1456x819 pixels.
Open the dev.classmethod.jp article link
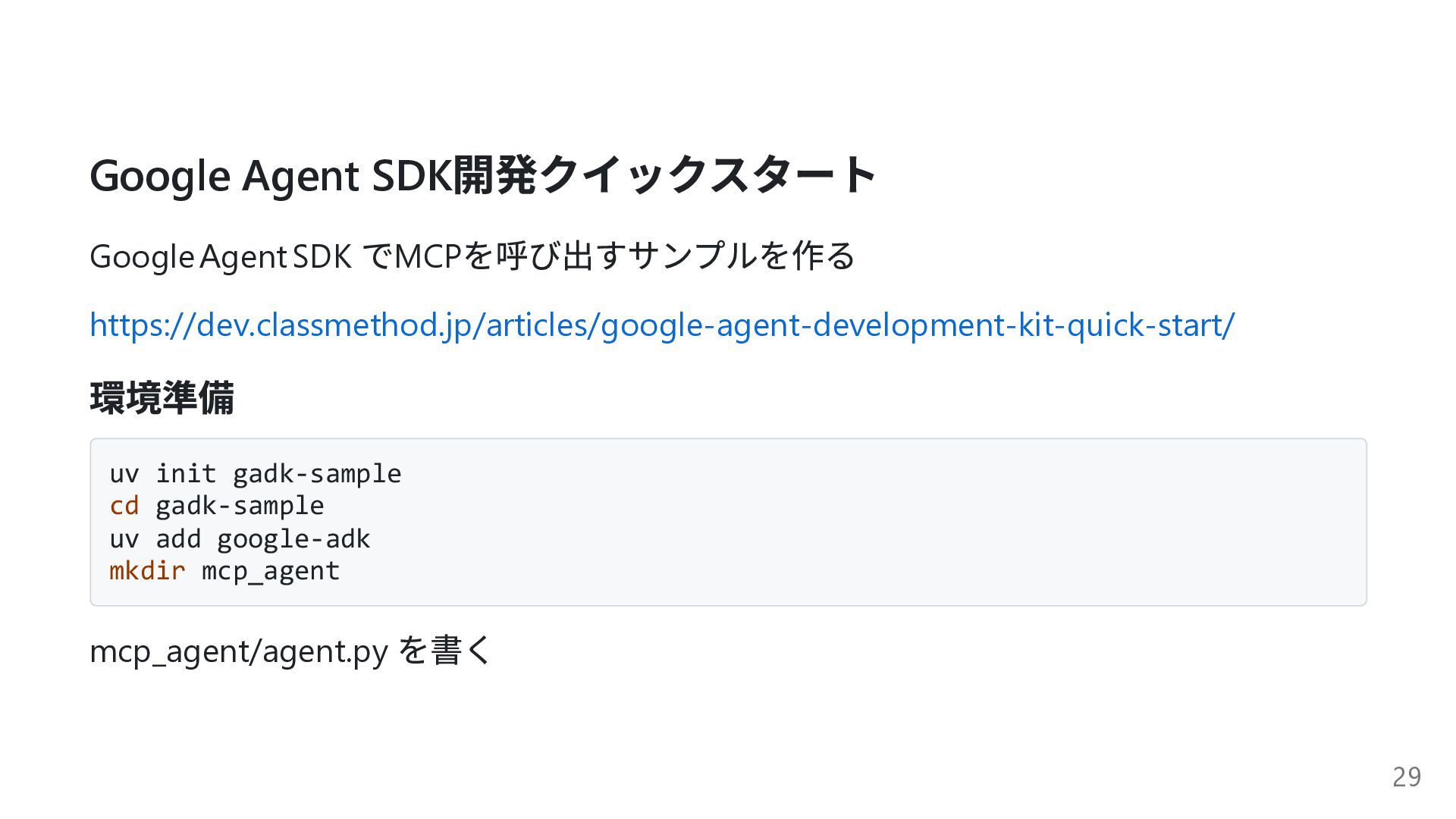click(661, 325)
